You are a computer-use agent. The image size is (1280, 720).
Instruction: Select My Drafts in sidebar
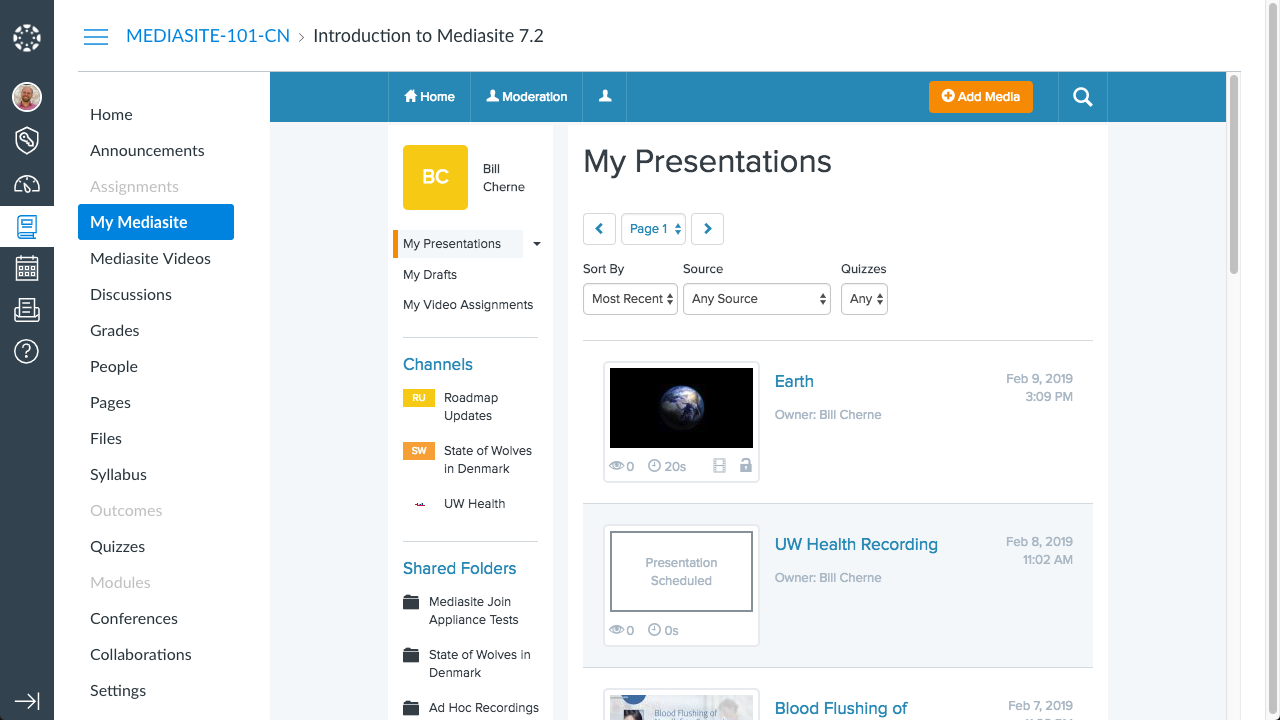[430, 275]
